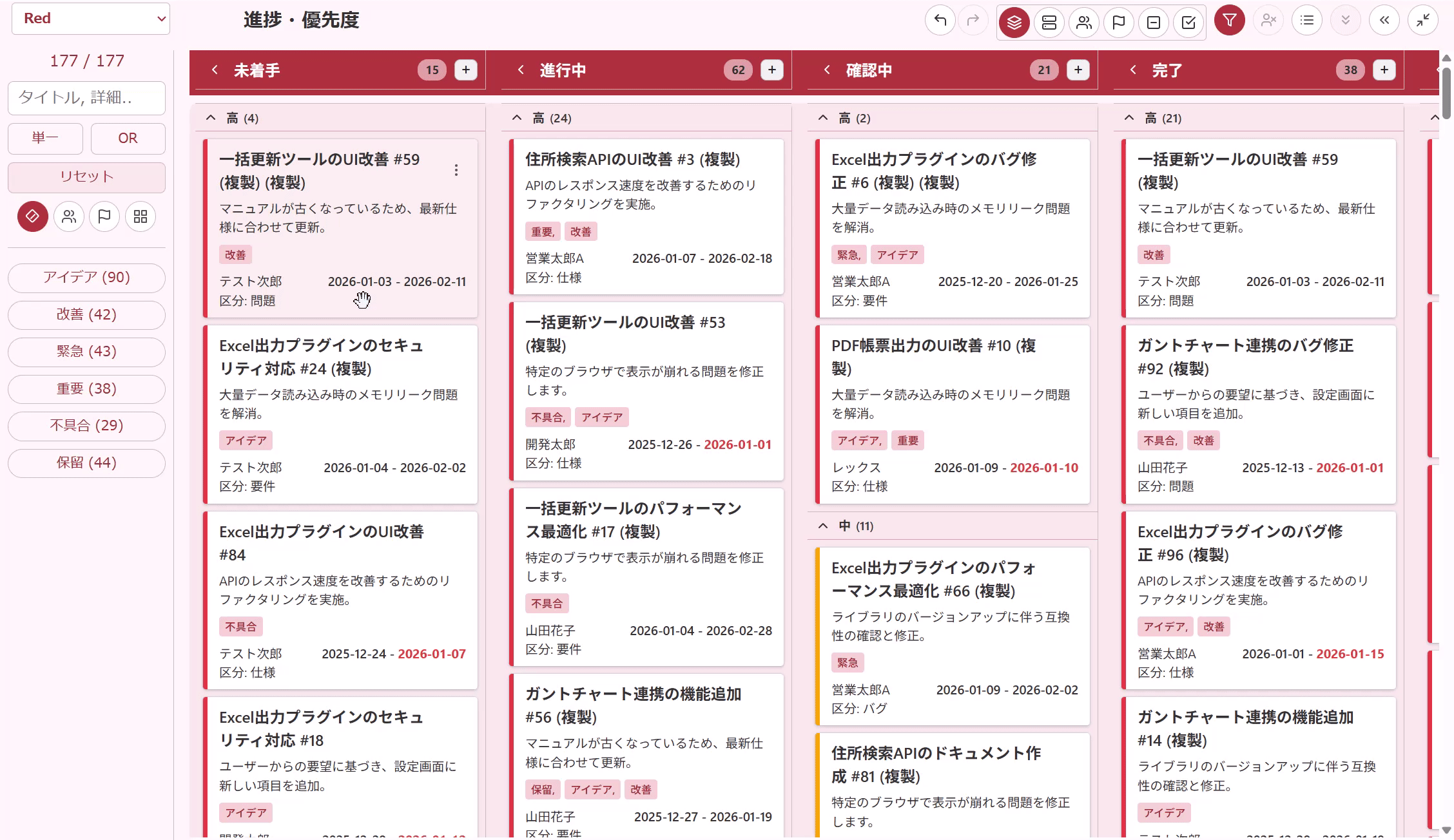
Task: Click the list view icon in top toolbar
Action: pos(1307,21)
